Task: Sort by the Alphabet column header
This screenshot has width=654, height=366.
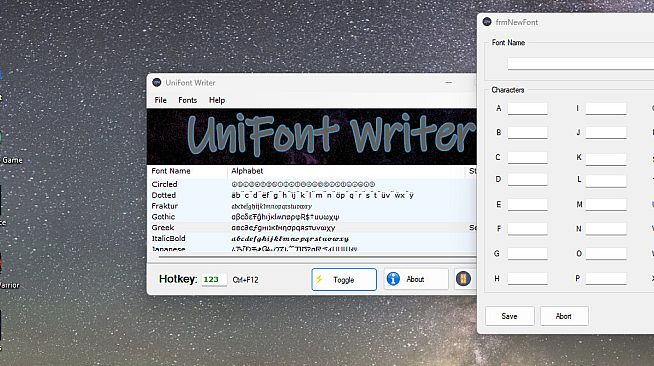Action: click(x=346, y=171)
